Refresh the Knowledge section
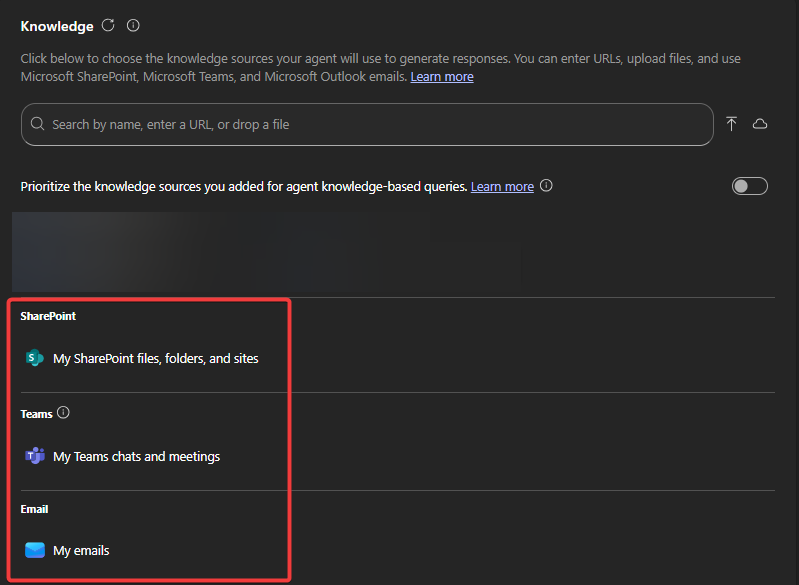 pos(108,25)
